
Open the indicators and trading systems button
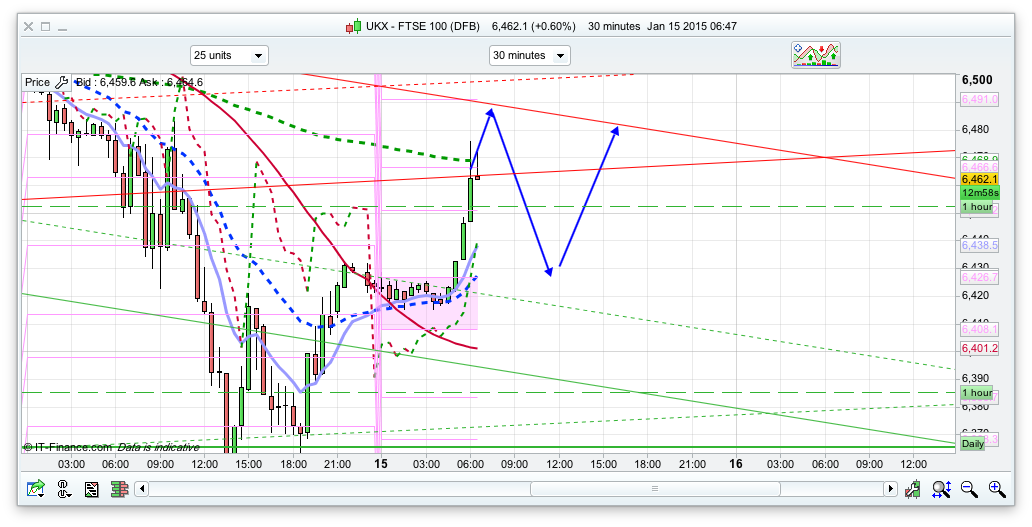(816, 55)
